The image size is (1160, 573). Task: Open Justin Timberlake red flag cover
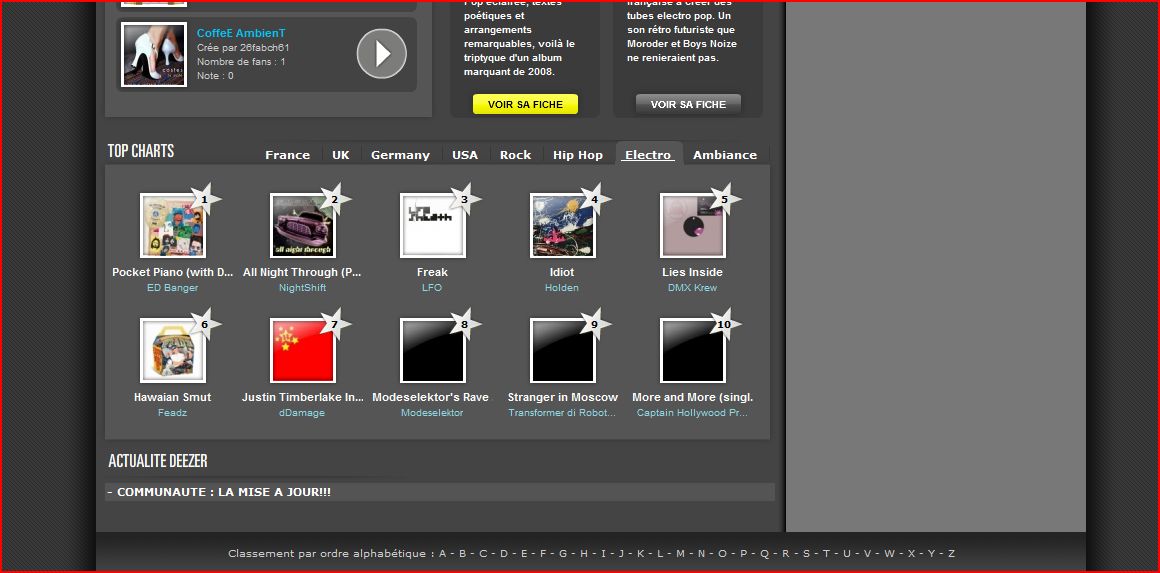pos(303,350)
